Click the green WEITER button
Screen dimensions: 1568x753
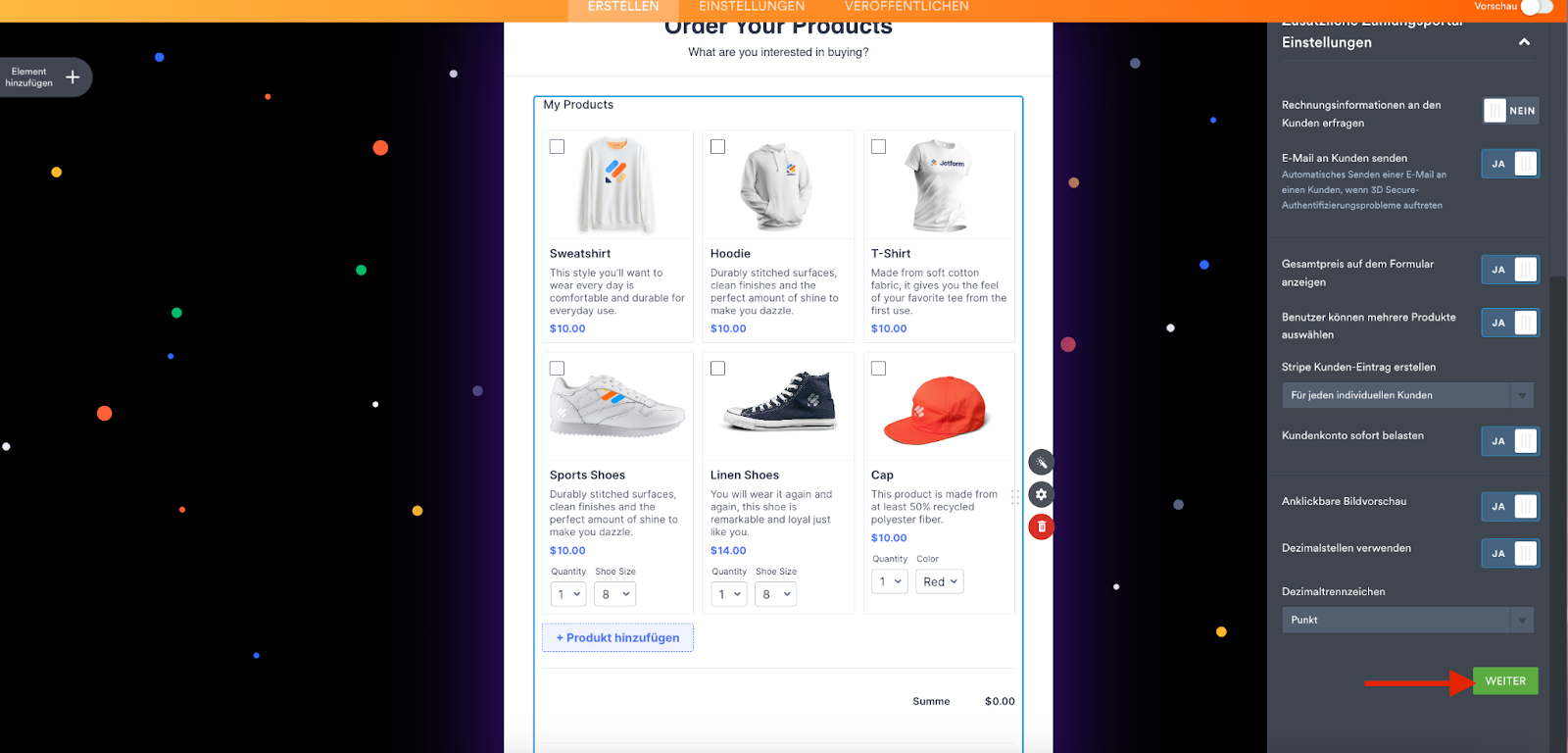1505,680
